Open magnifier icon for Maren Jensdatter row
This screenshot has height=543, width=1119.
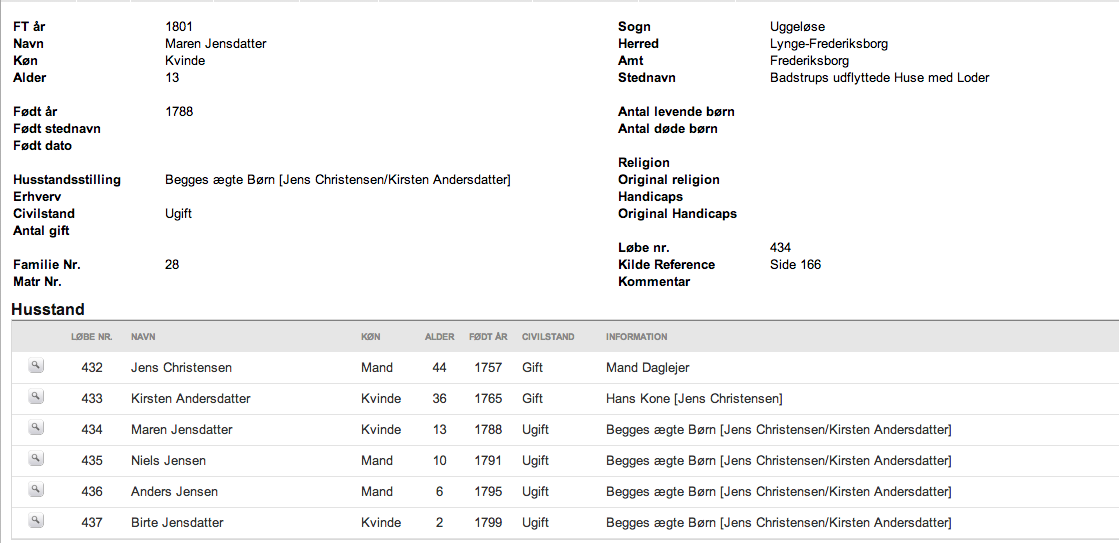36,428
